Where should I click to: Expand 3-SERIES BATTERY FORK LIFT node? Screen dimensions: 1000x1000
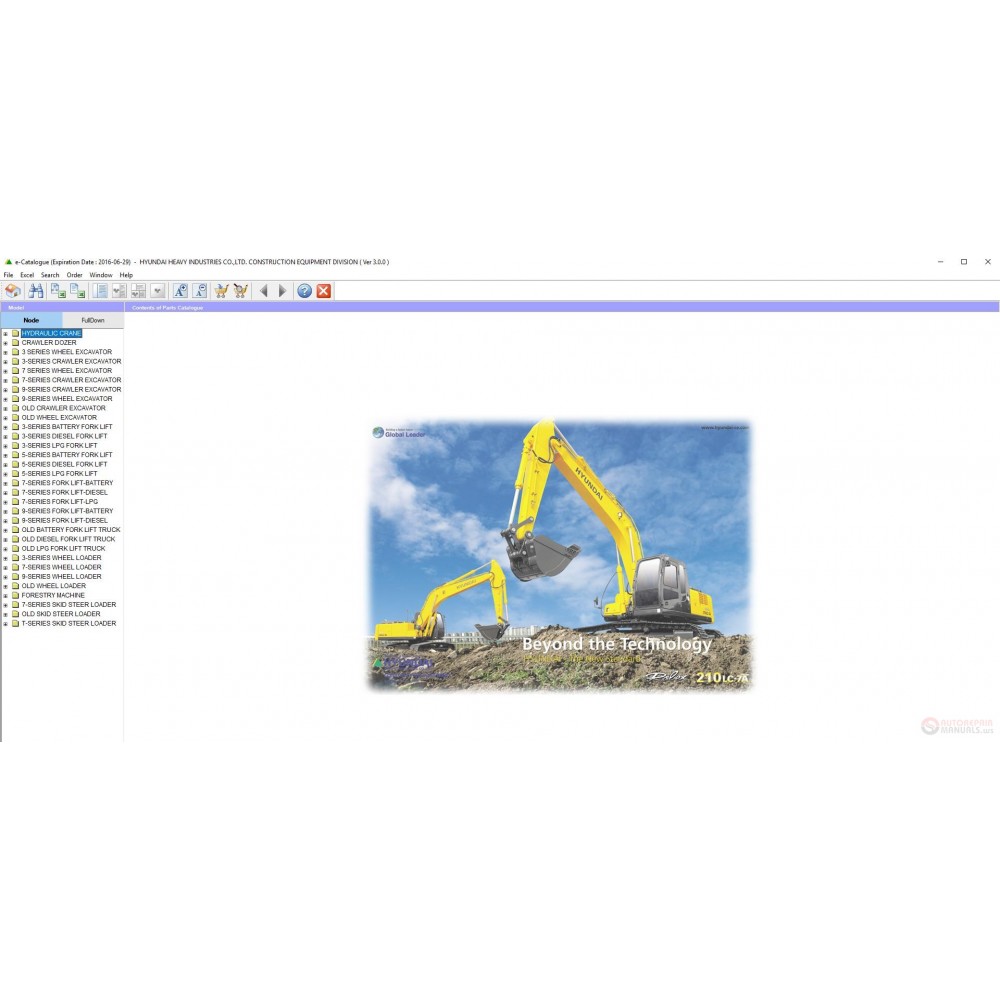point(6,427)
